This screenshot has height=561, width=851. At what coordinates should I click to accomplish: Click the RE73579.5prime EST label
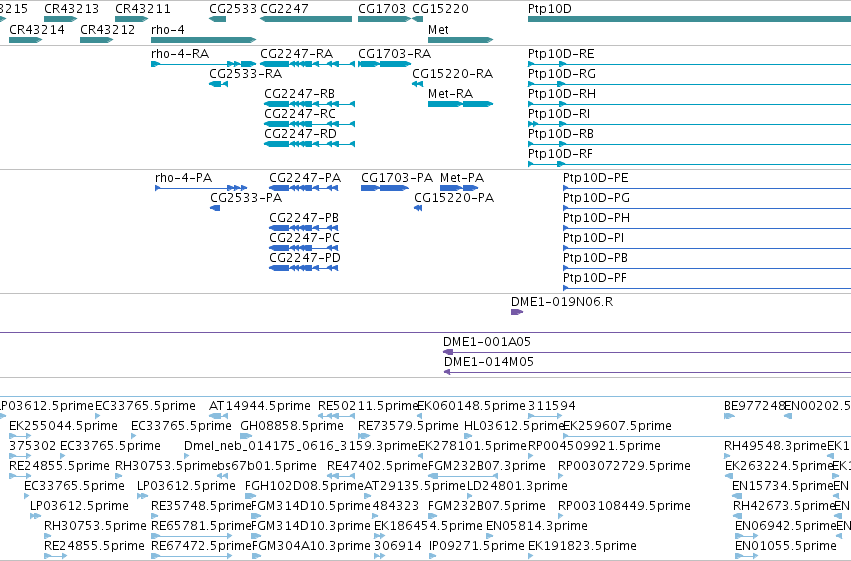[408, 425]
